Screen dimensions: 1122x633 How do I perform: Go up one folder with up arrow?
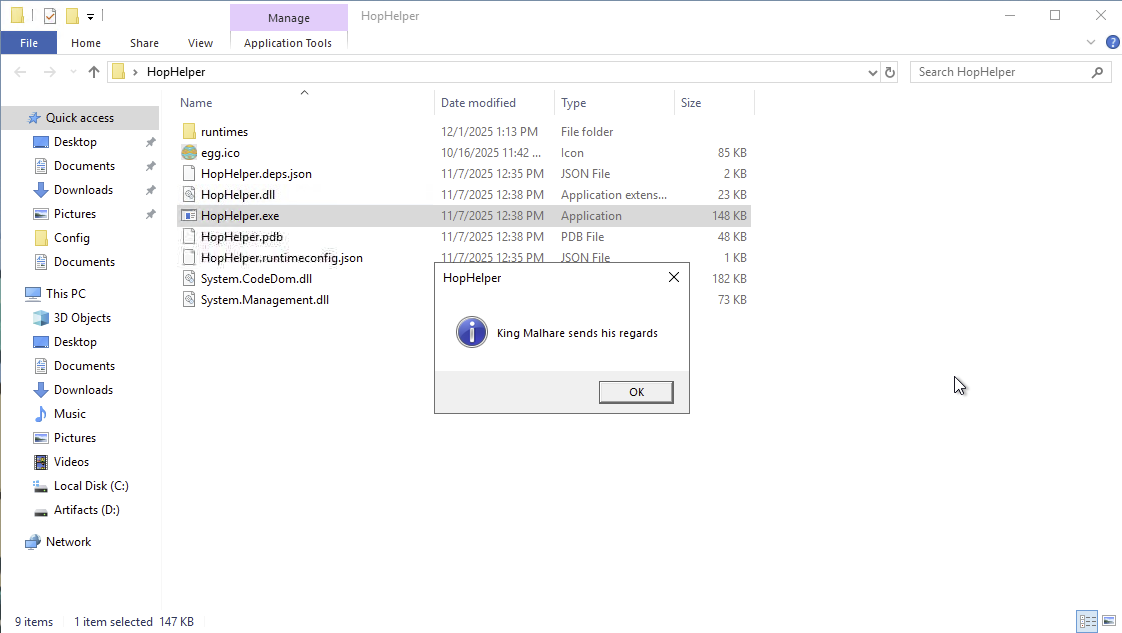94,72
